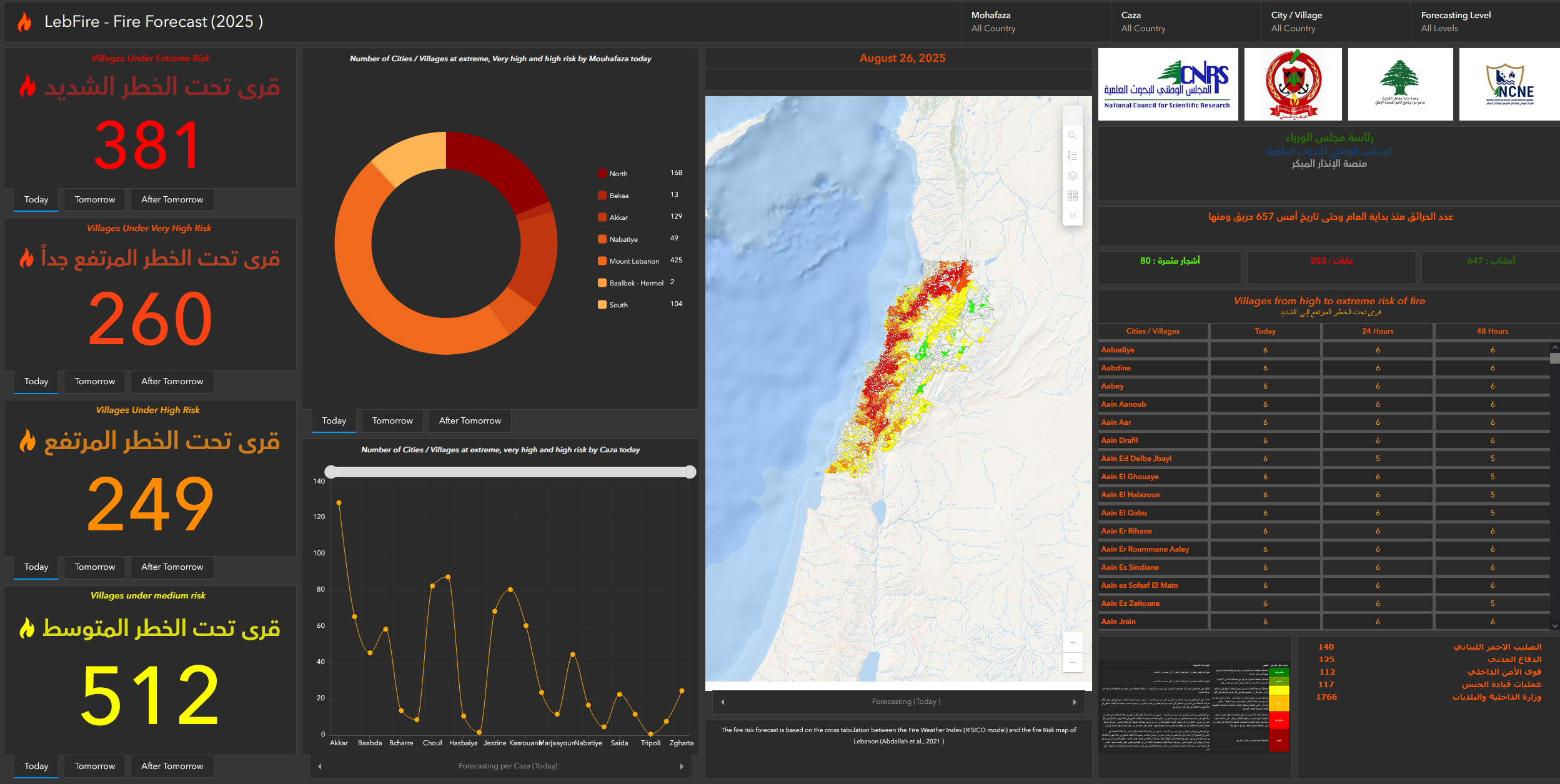Go to the next Forecasting per Caza chart
This screenshot has height=784, width=1560.
[x=682, y=767]
